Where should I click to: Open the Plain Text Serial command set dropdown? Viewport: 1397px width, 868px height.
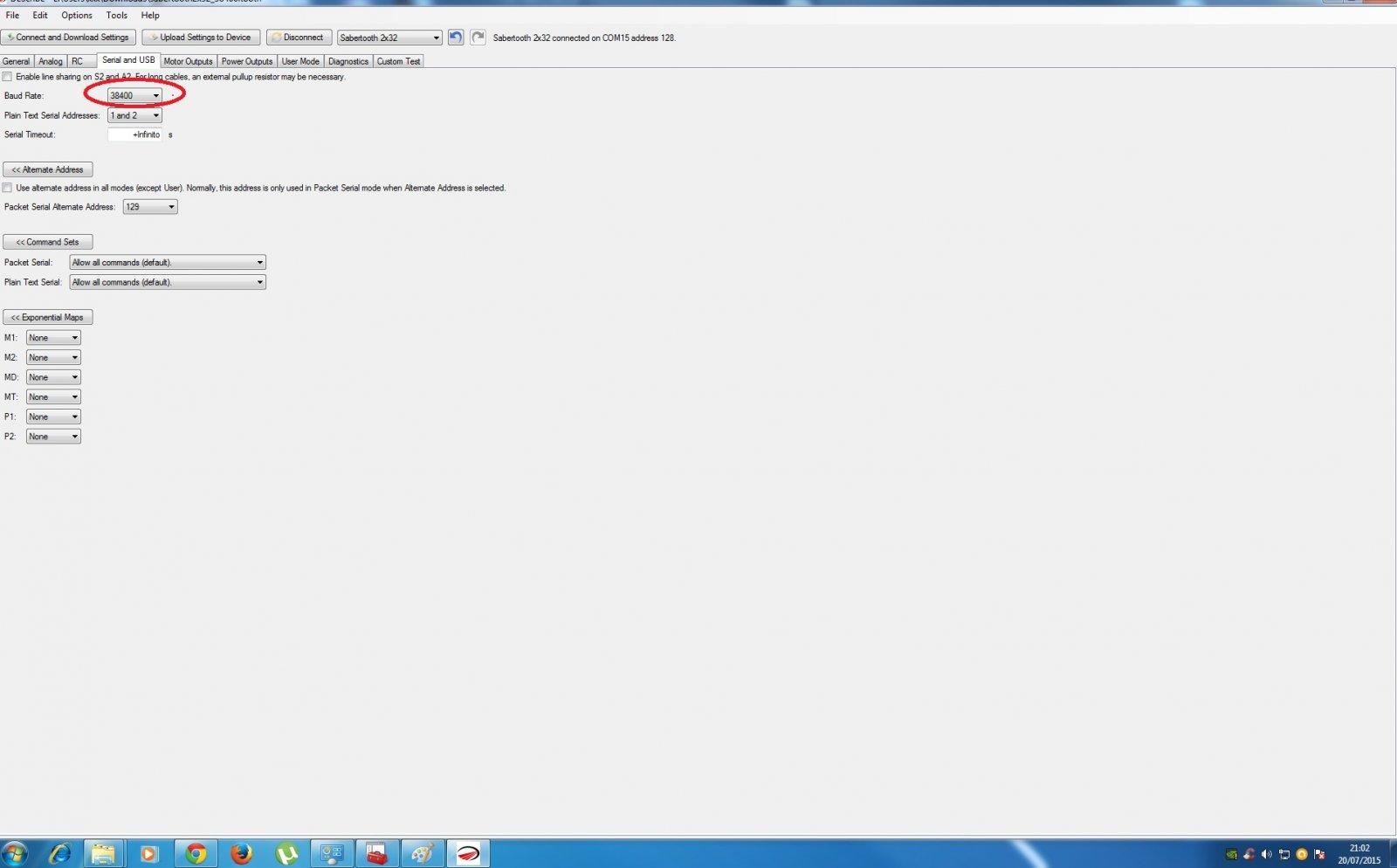coord(168,282)
